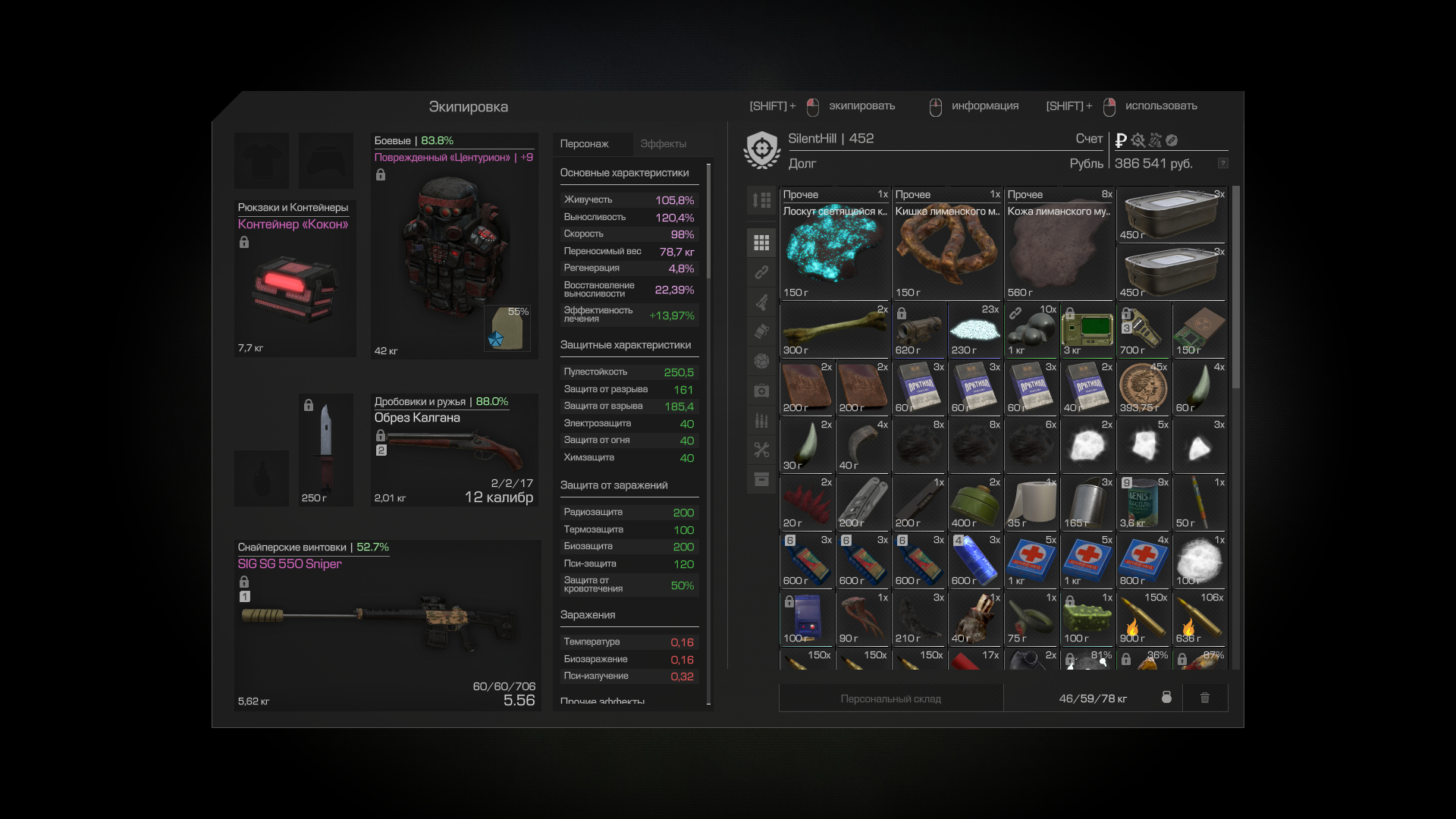
Task: Filter inventory by tools wrench category
Action: (x=761, y=450)
